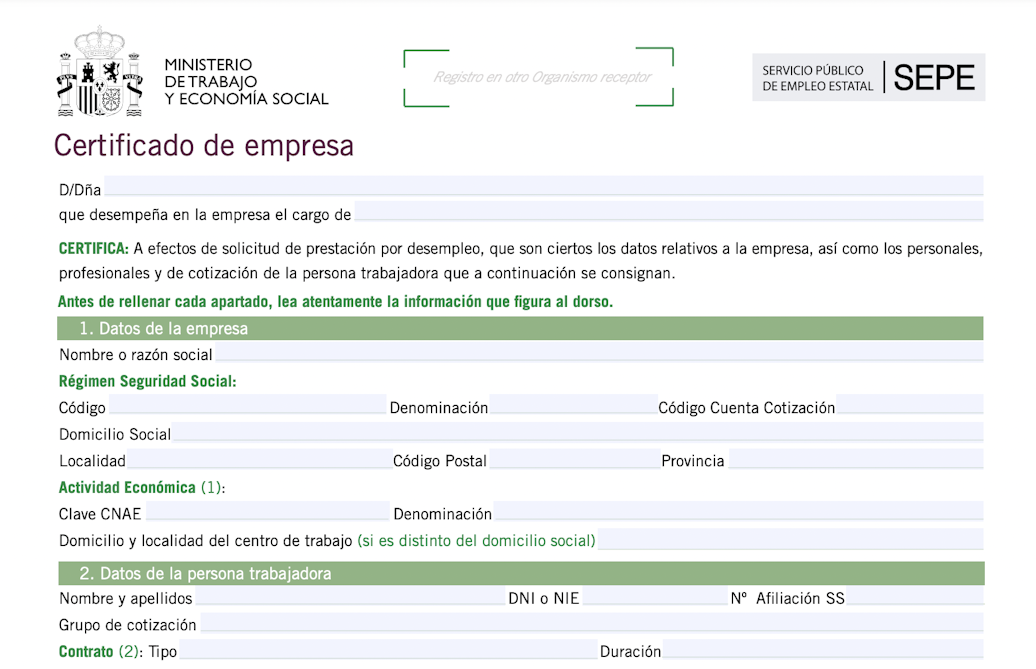Screen dimensions: 1036x669
Task: Click the Localidad input field
Action: point(259,458)
